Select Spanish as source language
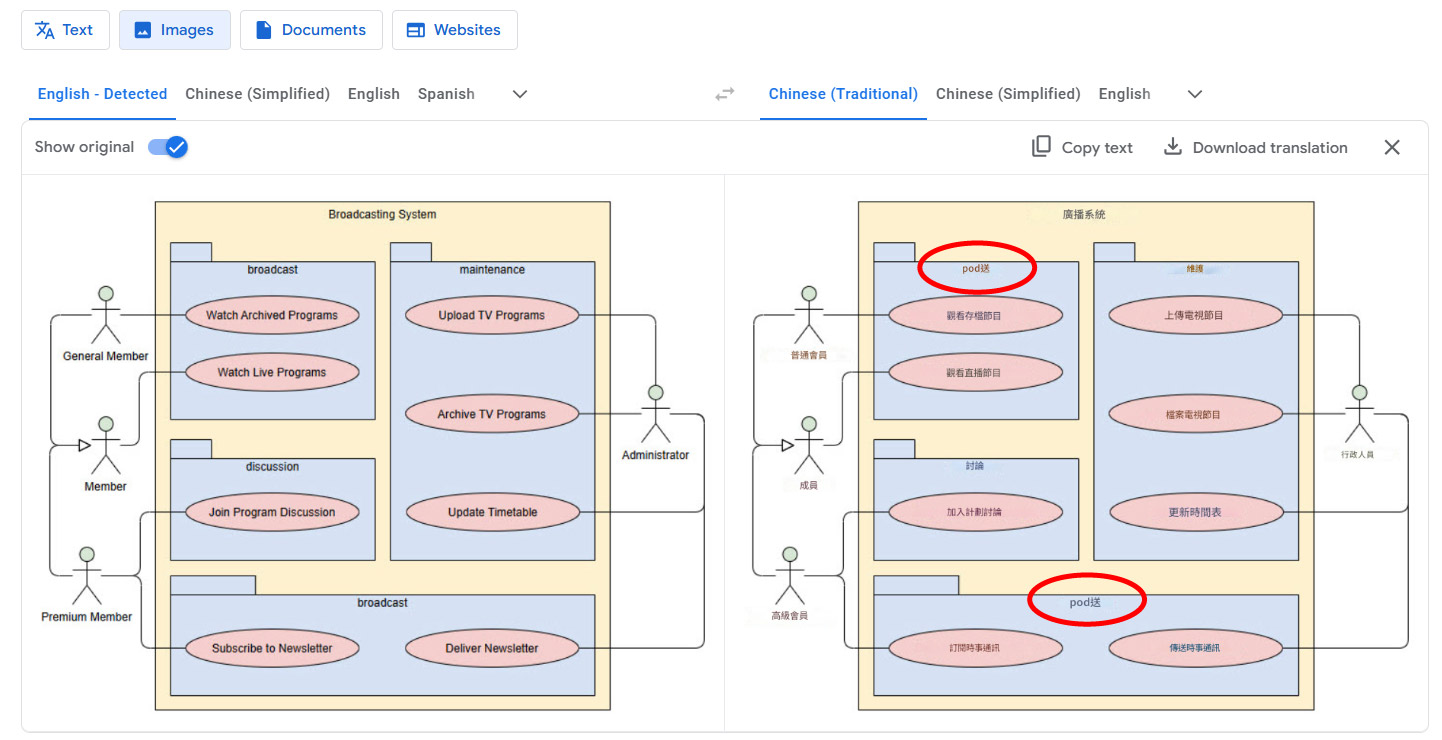 [446, 94]
